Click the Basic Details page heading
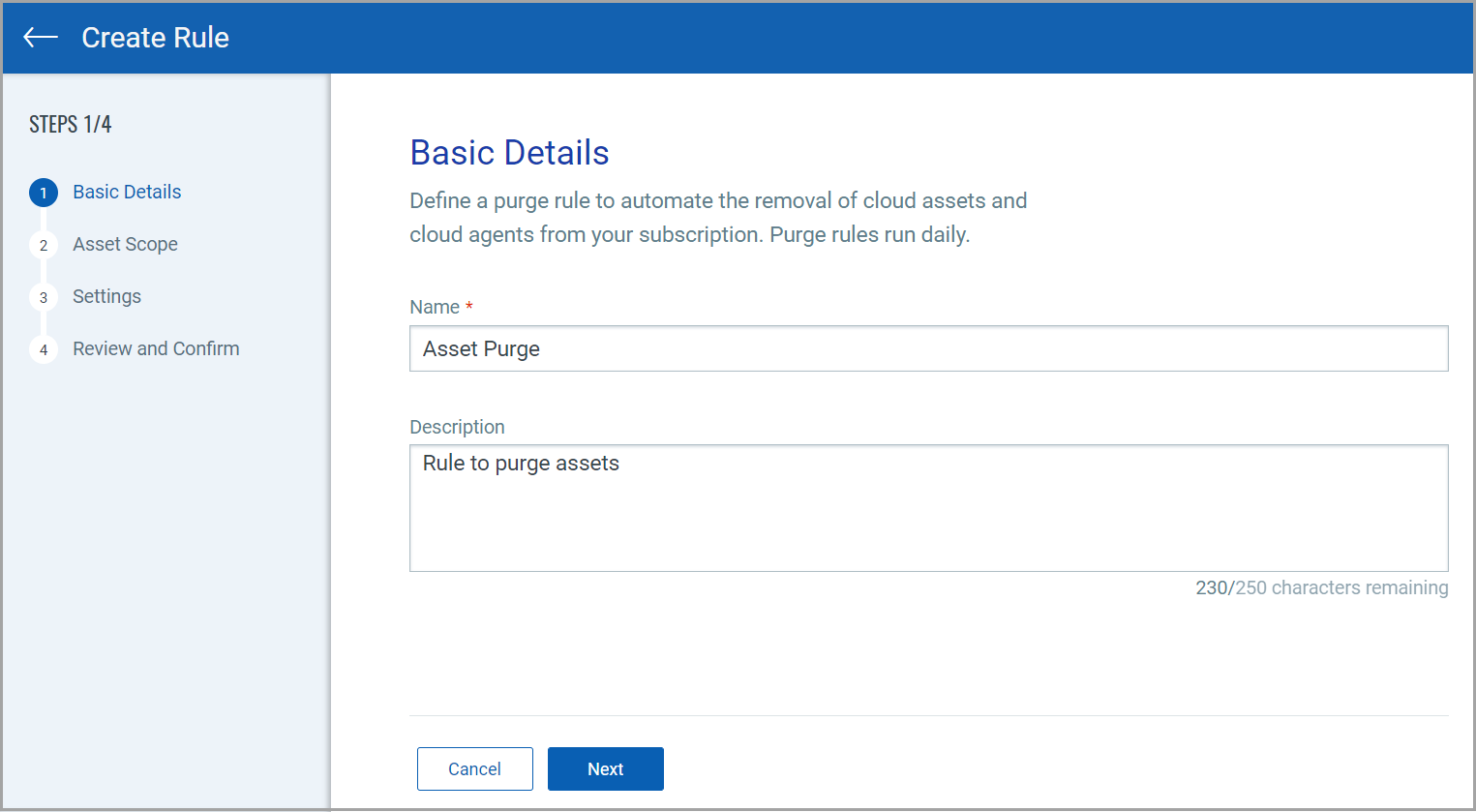This screenshot has height=812, width=1476. pyautogui.click(x=509, y=153)
